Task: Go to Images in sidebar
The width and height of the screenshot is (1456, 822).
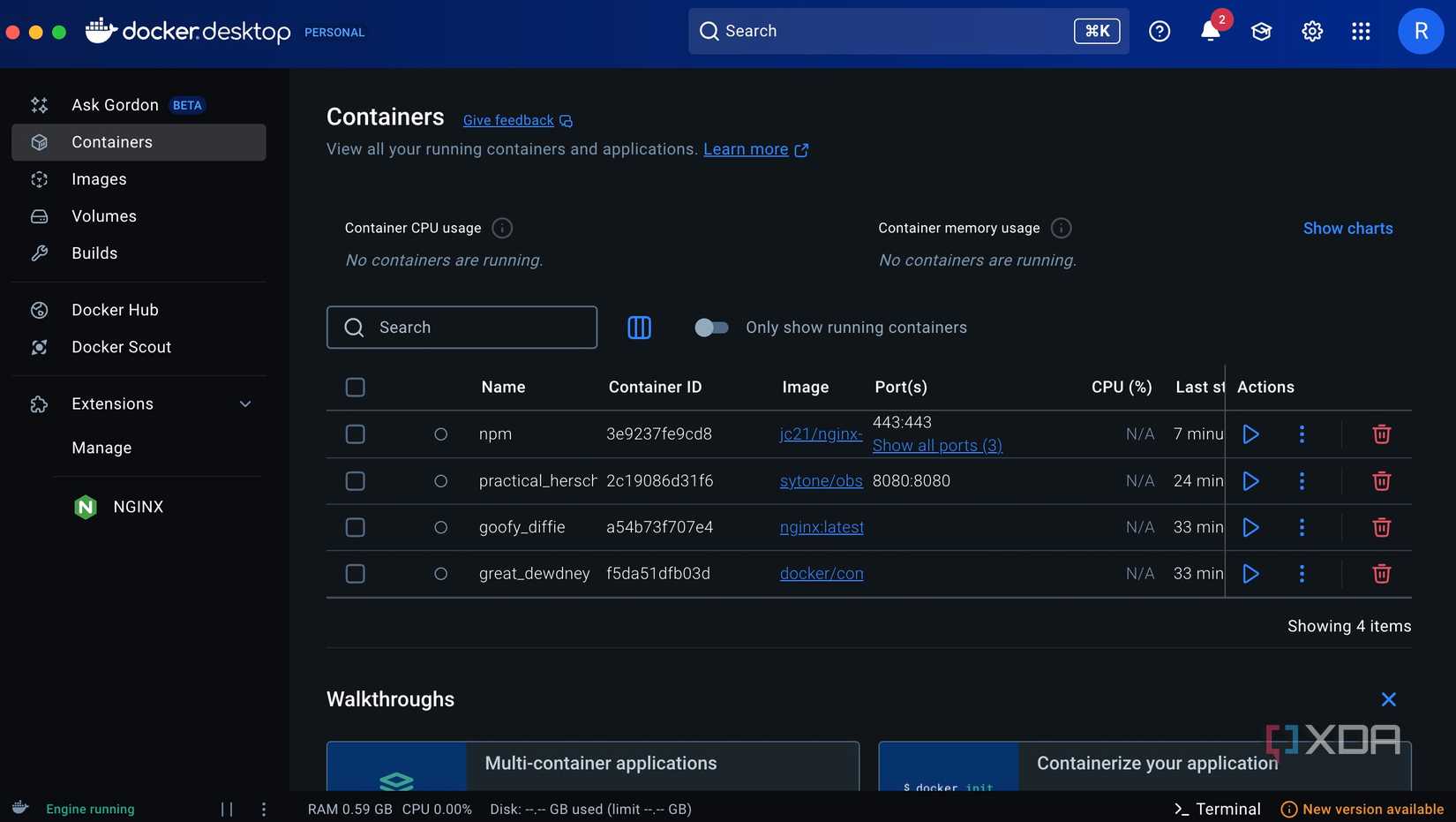Action: click(x=99, y=179)
